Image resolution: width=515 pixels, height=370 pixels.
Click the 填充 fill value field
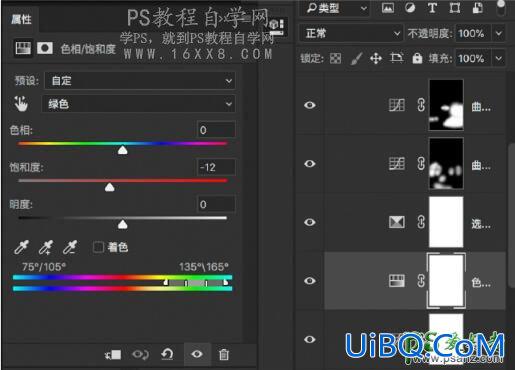tap(473, 59)
